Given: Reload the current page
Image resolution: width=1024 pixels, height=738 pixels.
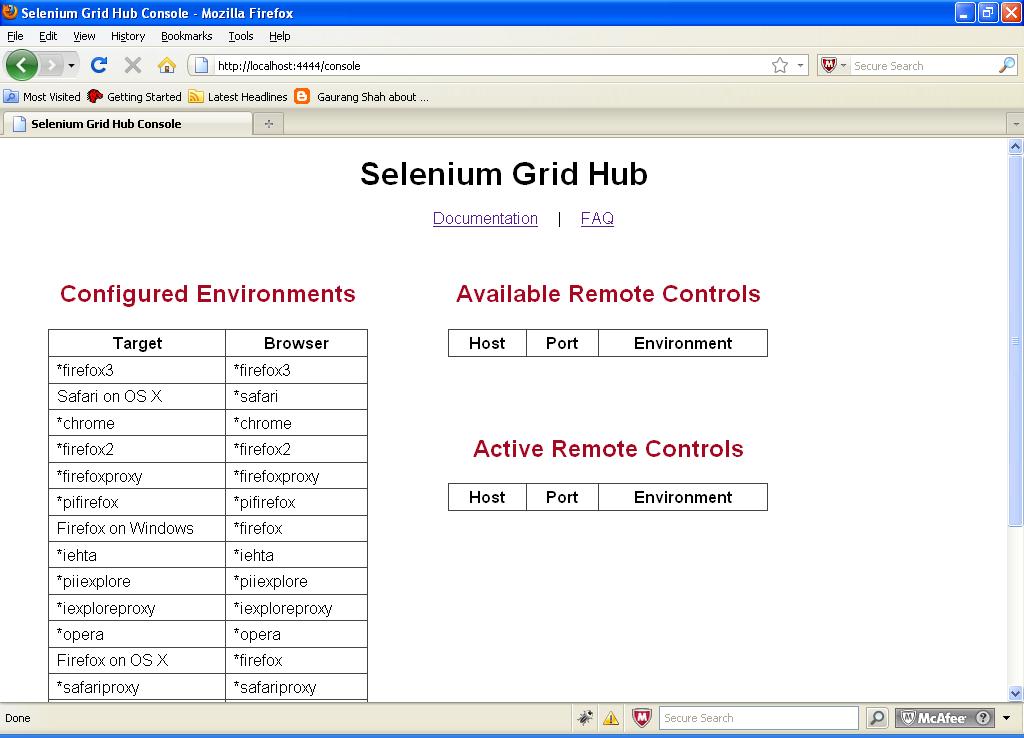Looking at the screenshot, I should [99, 65].
